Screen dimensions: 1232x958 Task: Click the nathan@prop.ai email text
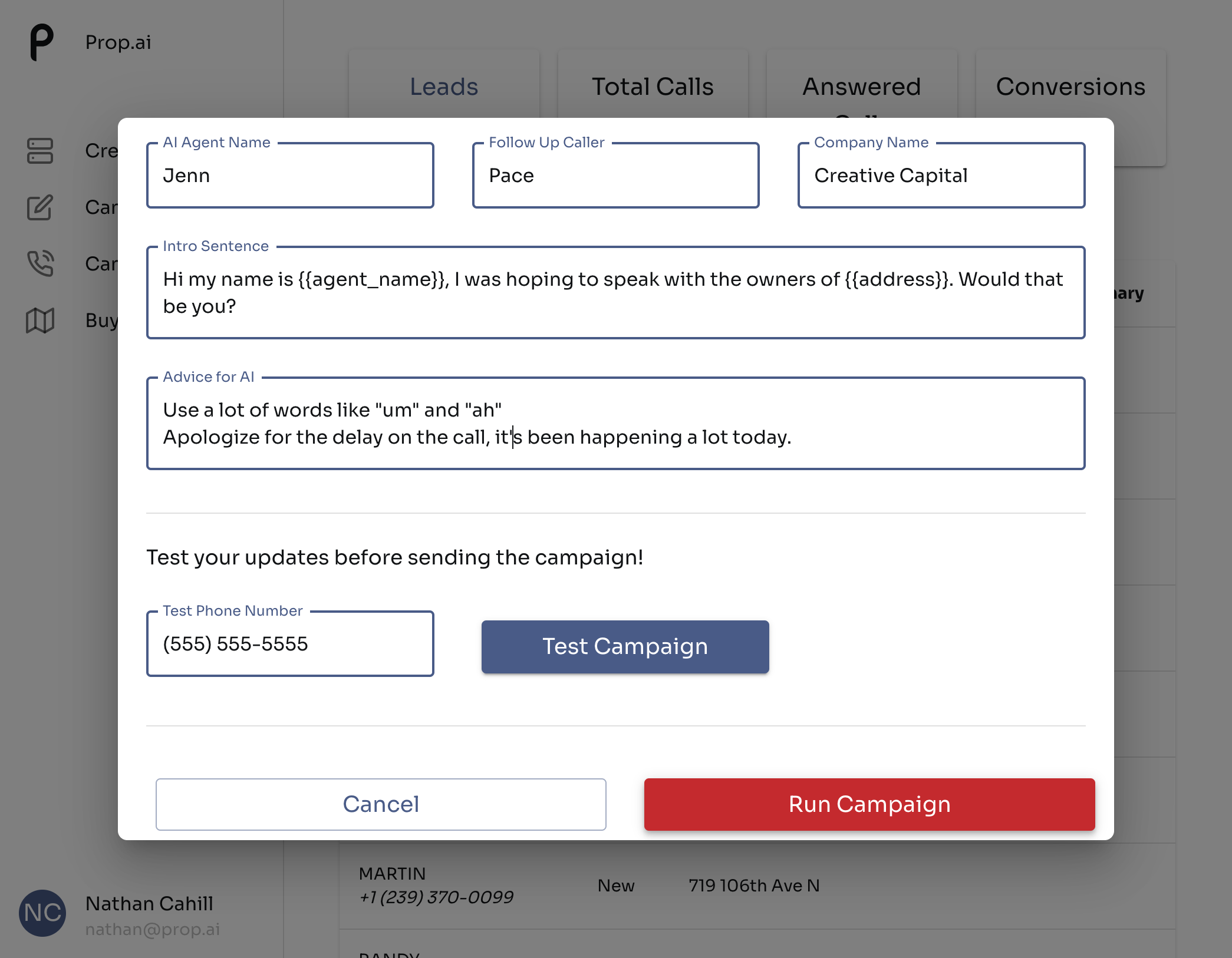(153, 929)
